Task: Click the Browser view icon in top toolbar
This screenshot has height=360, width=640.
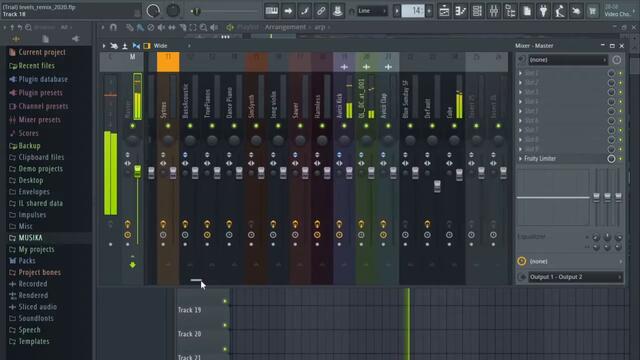Action: [510, 11]
